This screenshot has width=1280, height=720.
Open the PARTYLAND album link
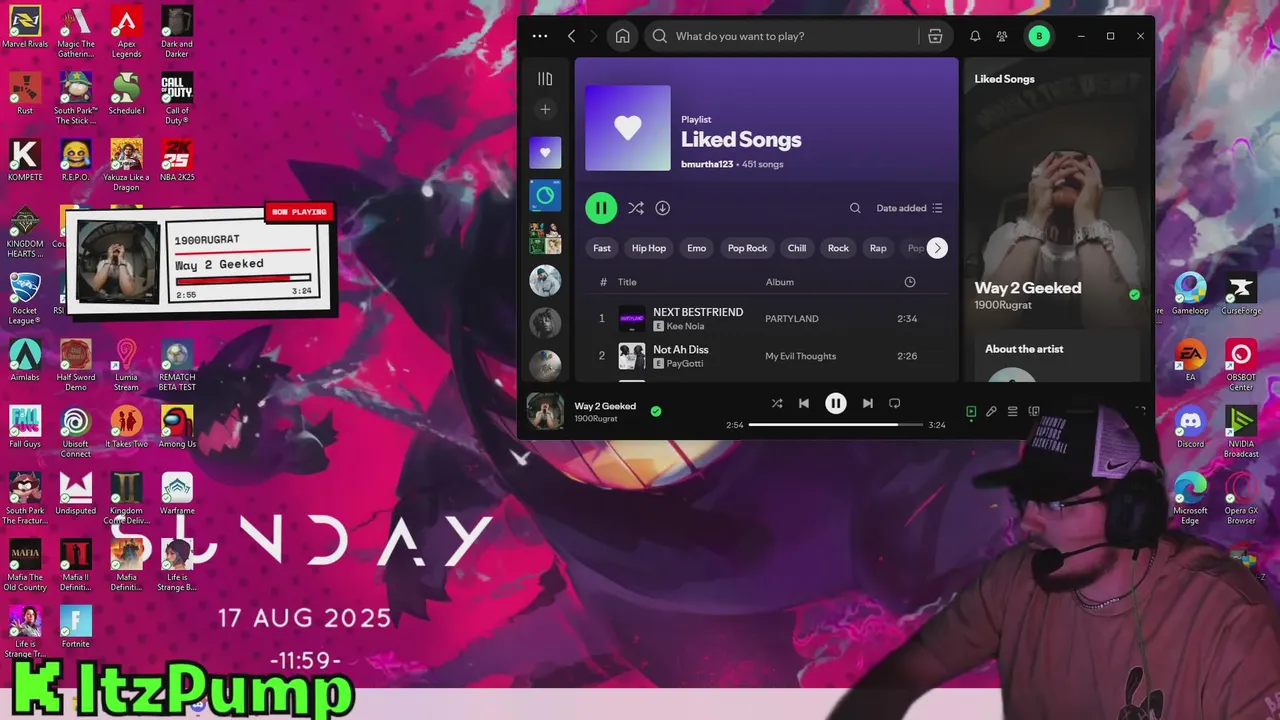[x=792, y=319]
